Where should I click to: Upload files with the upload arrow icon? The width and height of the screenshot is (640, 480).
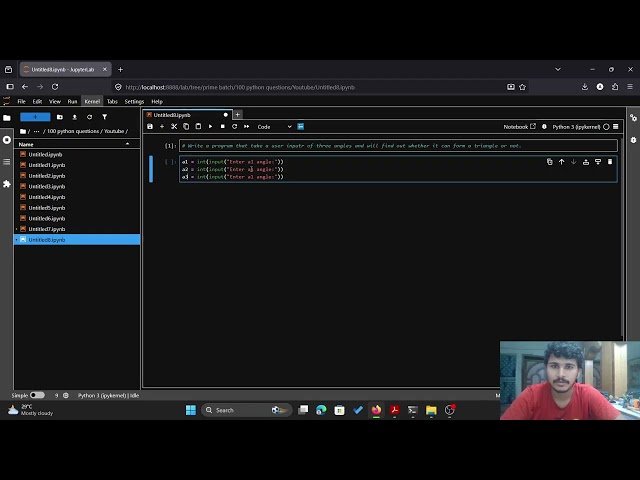(75, 117)
